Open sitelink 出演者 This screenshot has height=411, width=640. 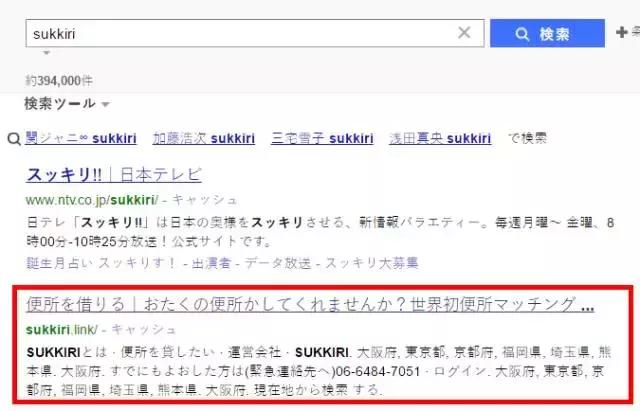tap(211, 263)
